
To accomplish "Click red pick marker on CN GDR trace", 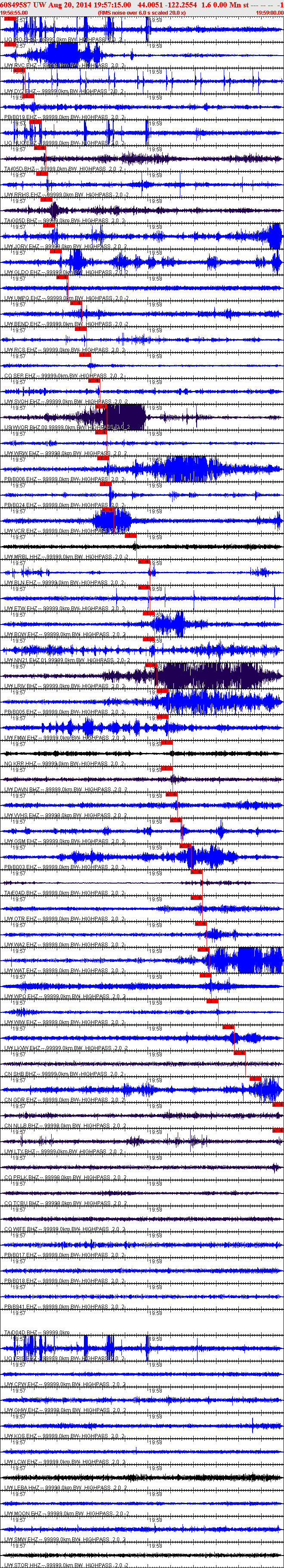I will pos(256,1079).
